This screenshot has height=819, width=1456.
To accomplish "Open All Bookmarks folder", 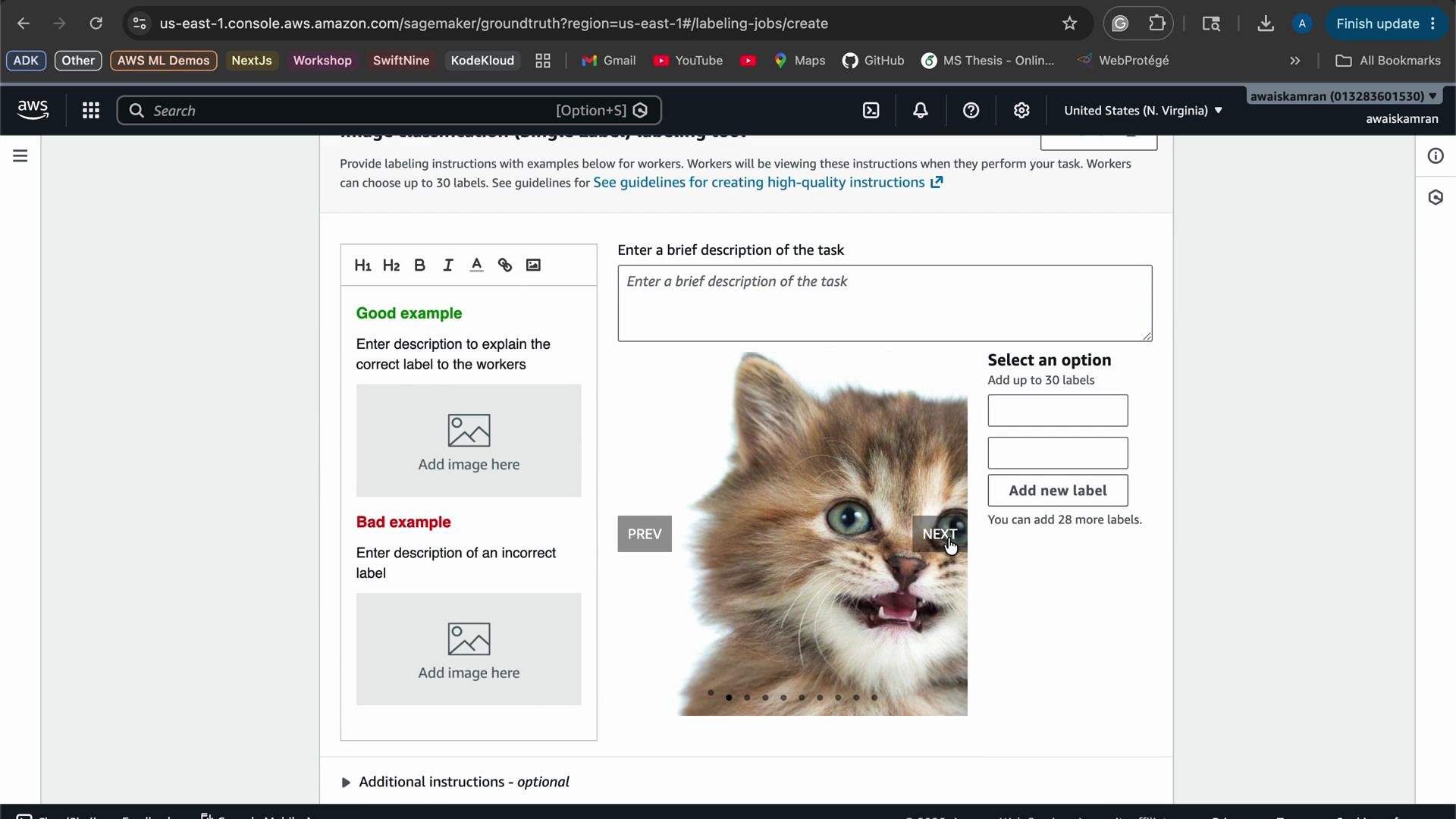I will (x=1388, y=61).
